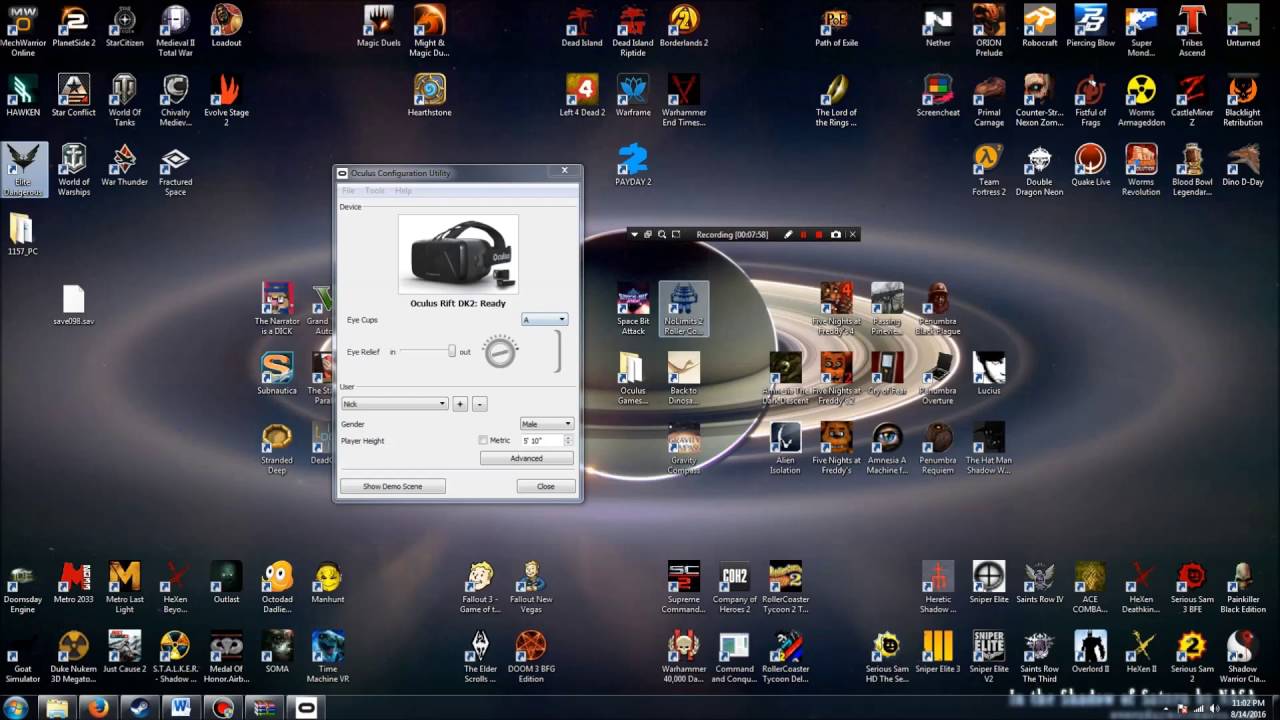Select the Borderlands 2 desktop icon

click(x=684, y=26)
